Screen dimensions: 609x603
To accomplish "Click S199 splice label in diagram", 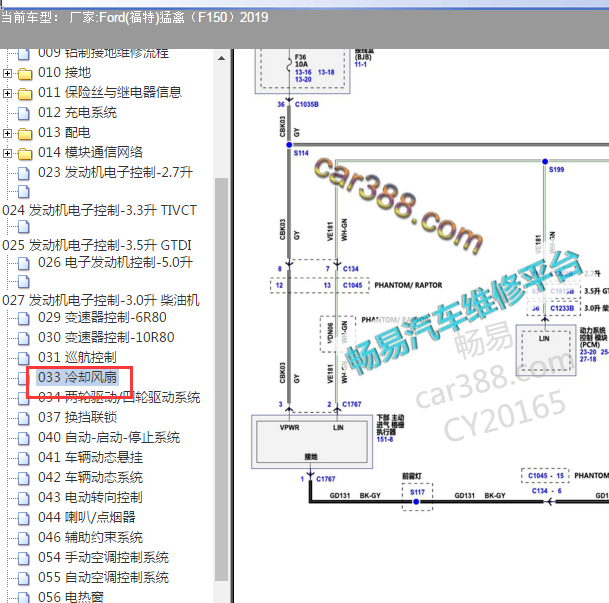I will 556,170.
